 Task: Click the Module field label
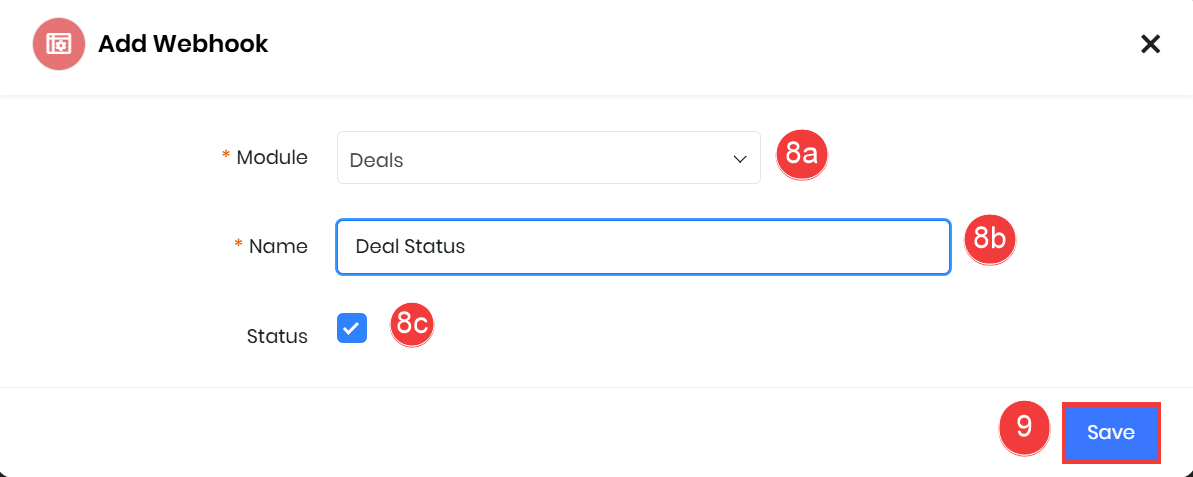pos(272,157)
